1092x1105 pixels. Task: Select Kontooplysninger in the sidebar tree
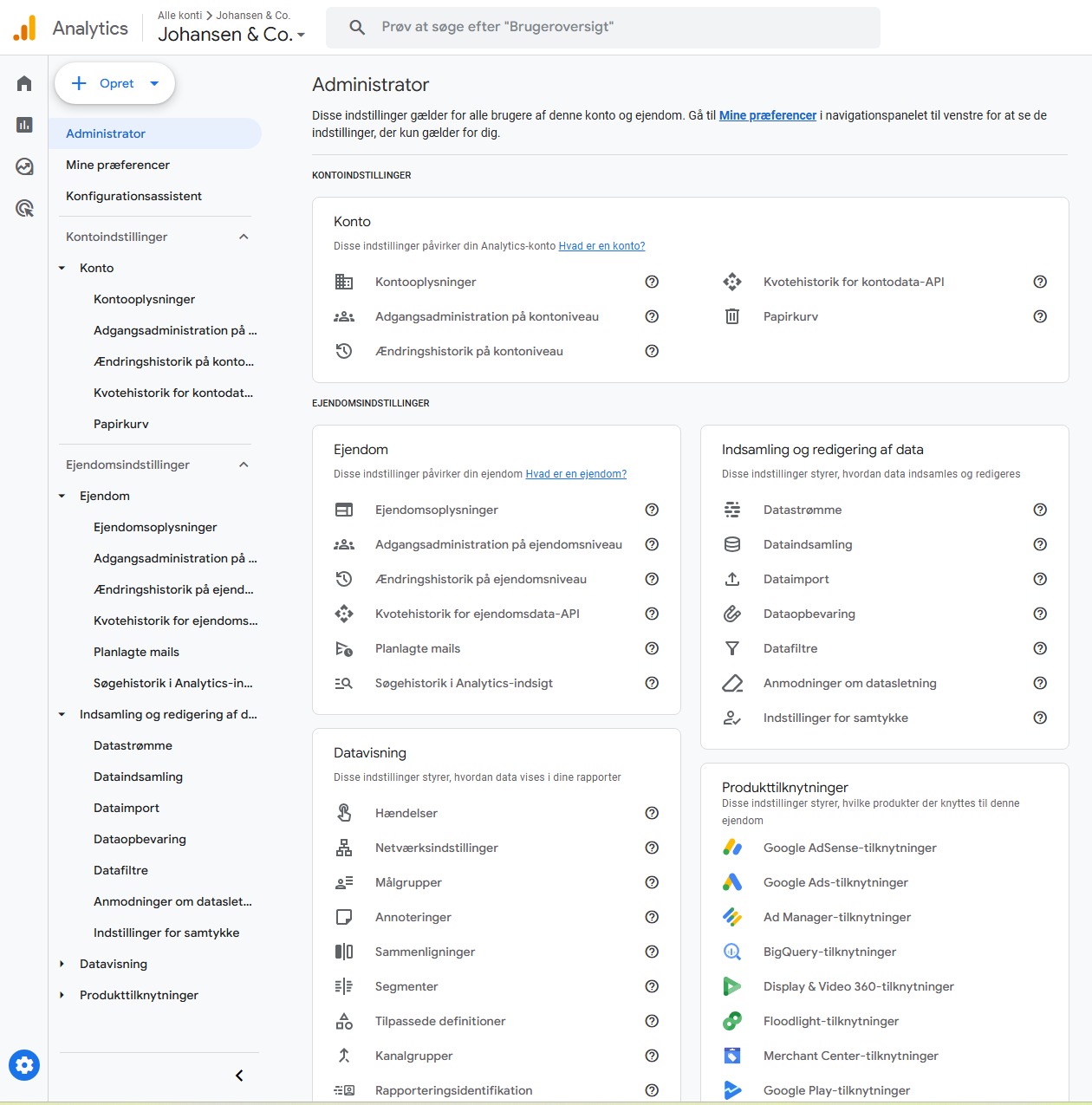tap(145, 299)
